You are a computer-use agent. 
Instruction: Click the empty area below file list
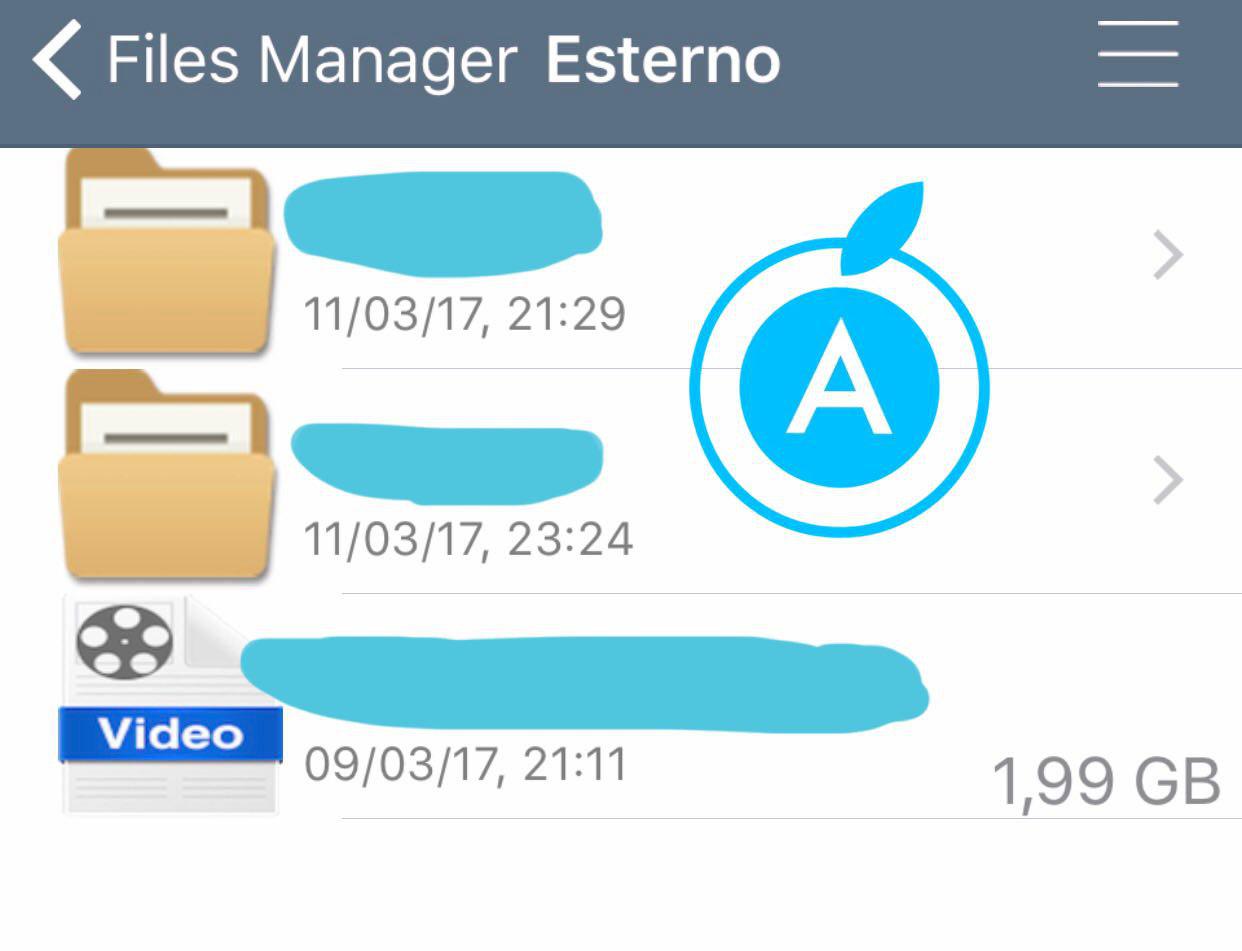pos(621,885)
